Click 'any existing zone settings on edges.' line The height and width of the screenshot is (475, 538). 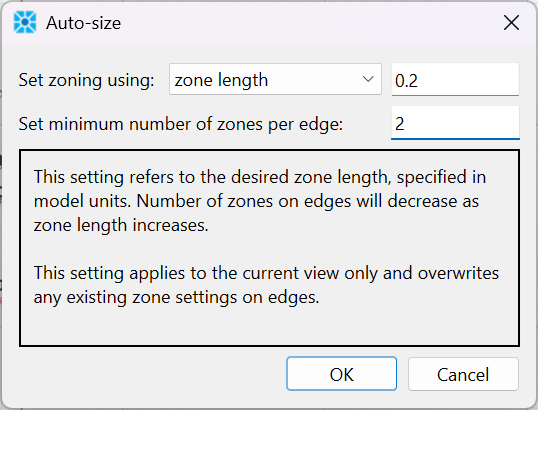pyautogui.click(x=176, y=297)
